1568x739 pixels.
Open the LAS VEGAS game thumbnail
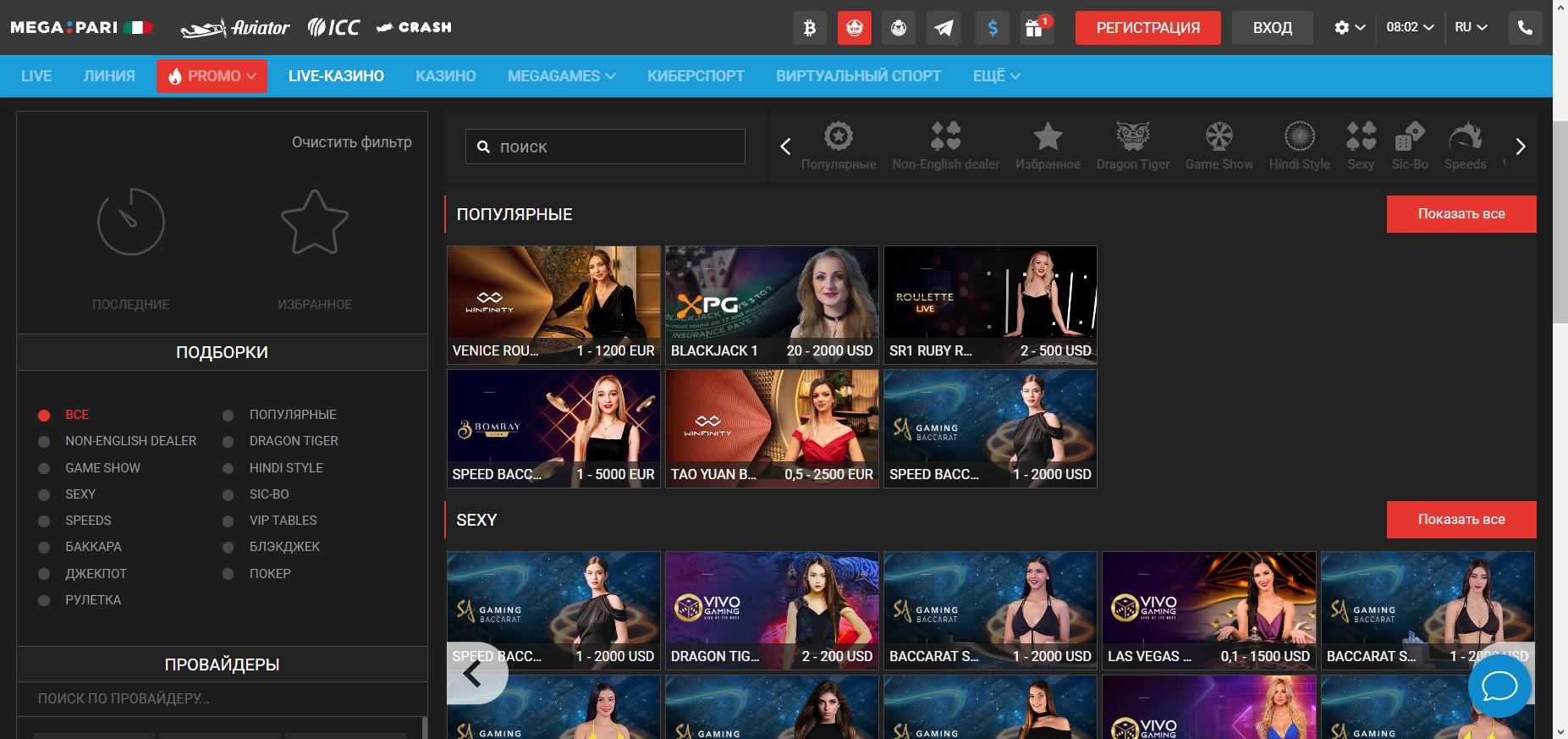coord(1208,611)
